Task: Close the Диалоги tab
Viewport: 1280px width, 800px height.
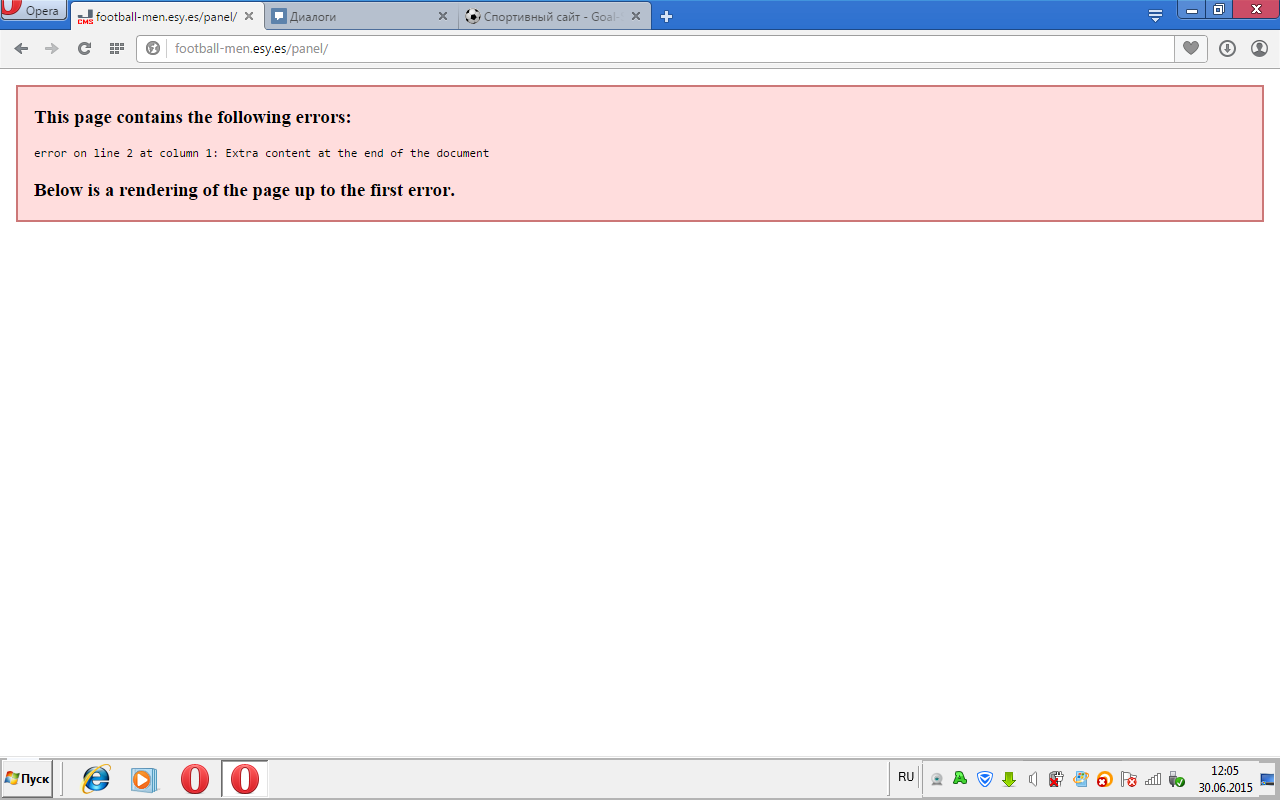Action: [443, 16]
